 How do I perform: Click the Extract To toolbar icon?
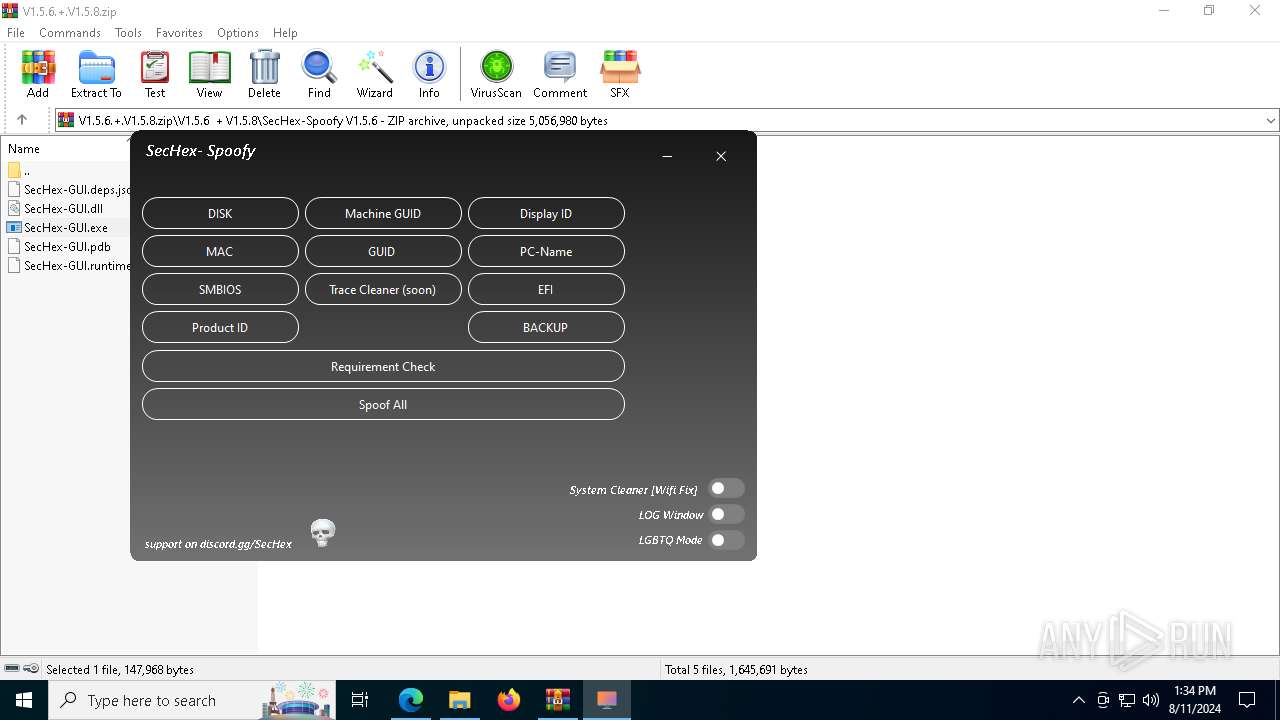point(96,75)
